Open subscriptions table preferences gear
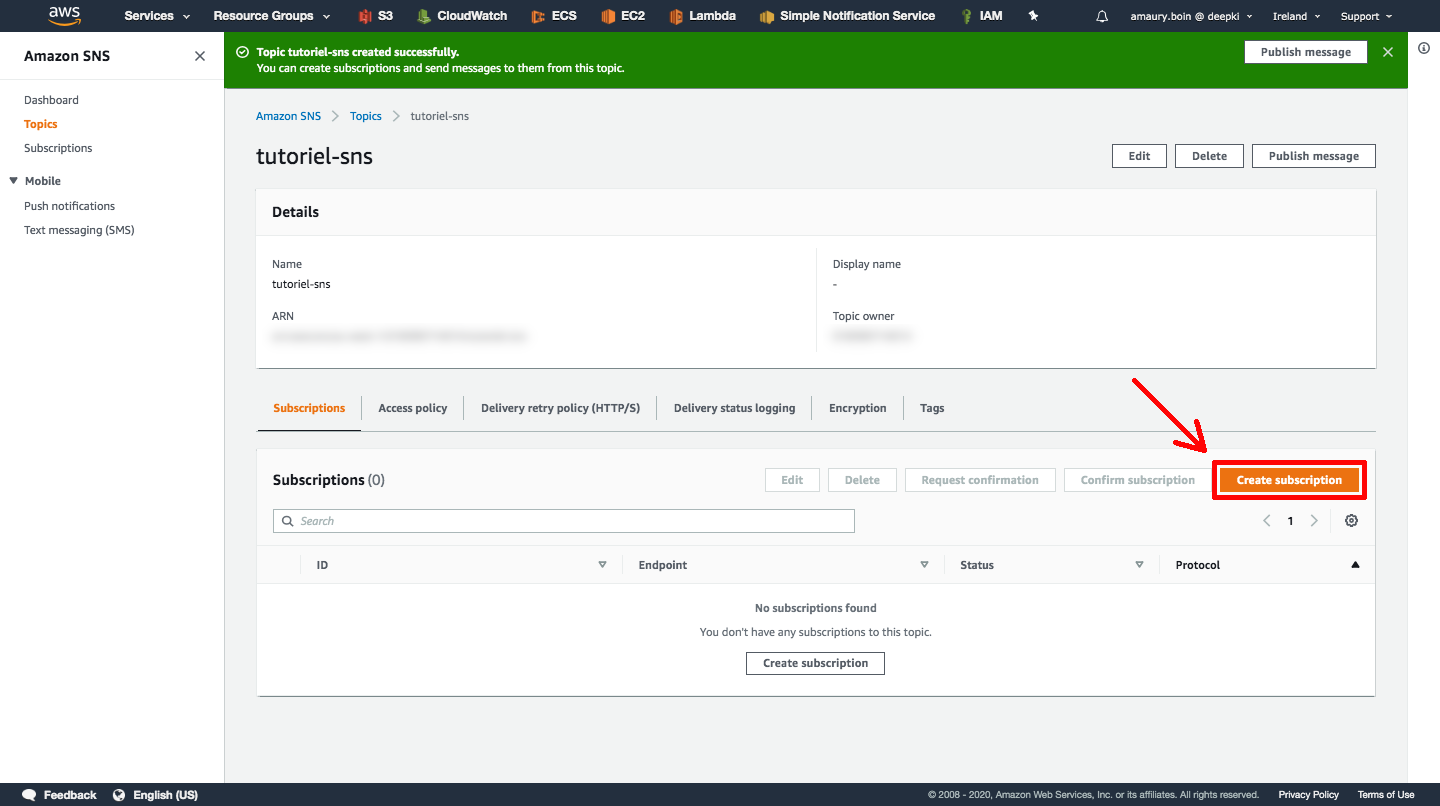The width and height of the screenshot is (1440, 806). 1352,521
